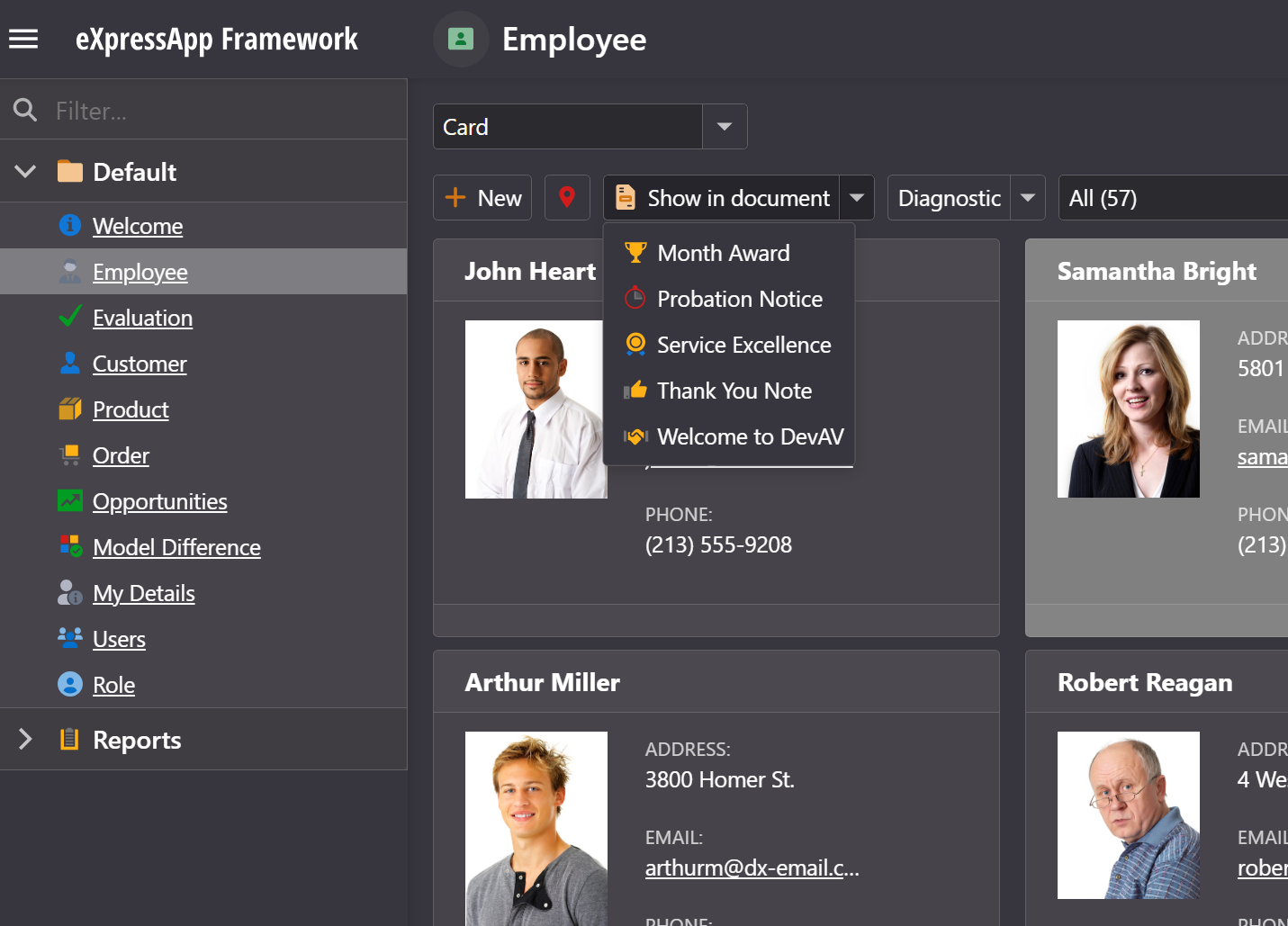Viewport: 1288px width, 926px height.
Task: Click the Users group icon
Action: point(70,638)
